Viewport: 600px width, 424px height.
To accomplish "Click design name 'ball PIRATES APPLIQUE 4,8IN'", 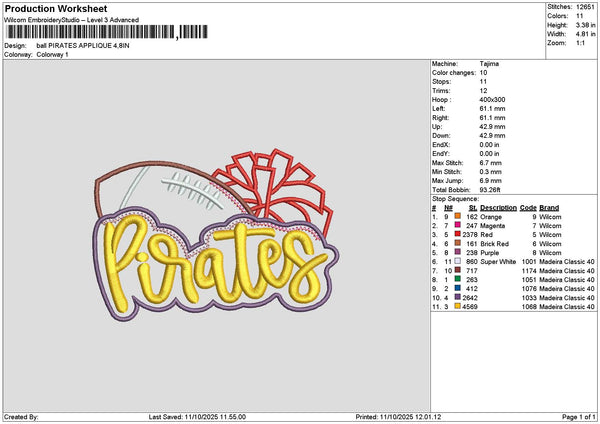I will pyautogui.click(x=83, y=46).
